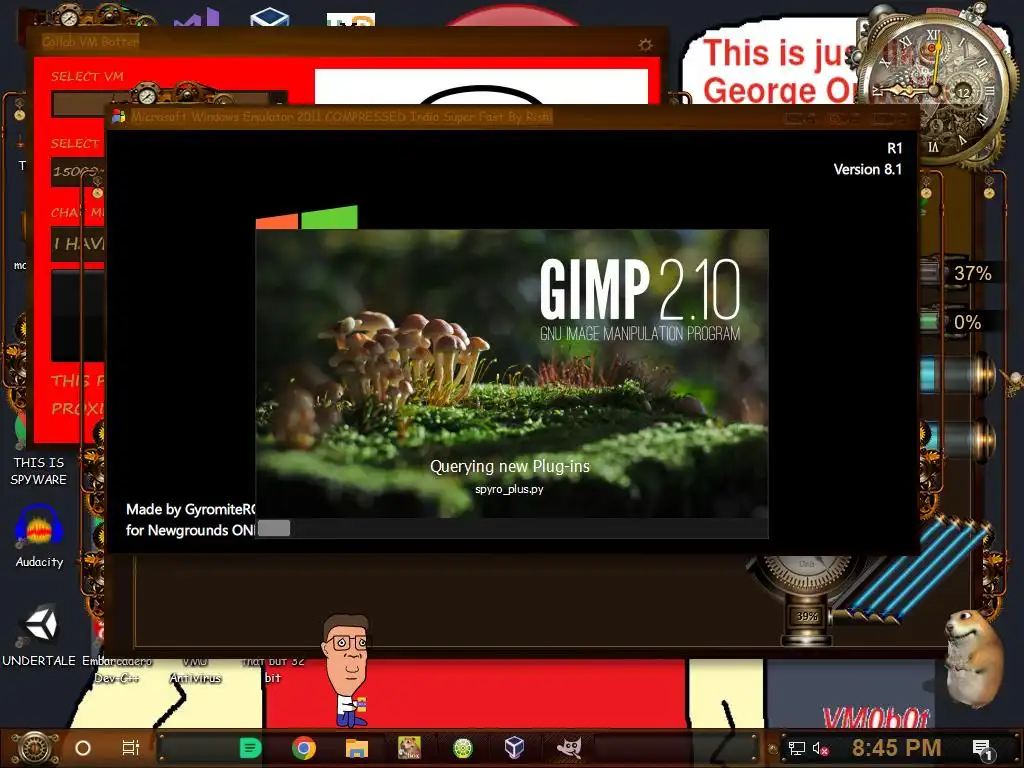Open the Embarcadero Dev-C++ desktop shortcut

click(117, 669)
